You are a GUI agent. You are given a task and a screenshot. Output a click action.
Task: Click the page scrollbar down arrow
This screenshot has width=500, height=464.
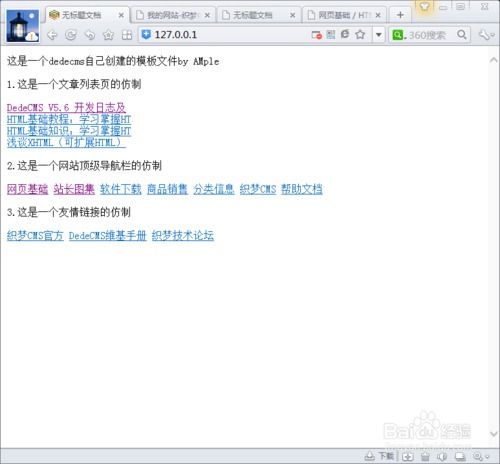click(x=494, y=434)
